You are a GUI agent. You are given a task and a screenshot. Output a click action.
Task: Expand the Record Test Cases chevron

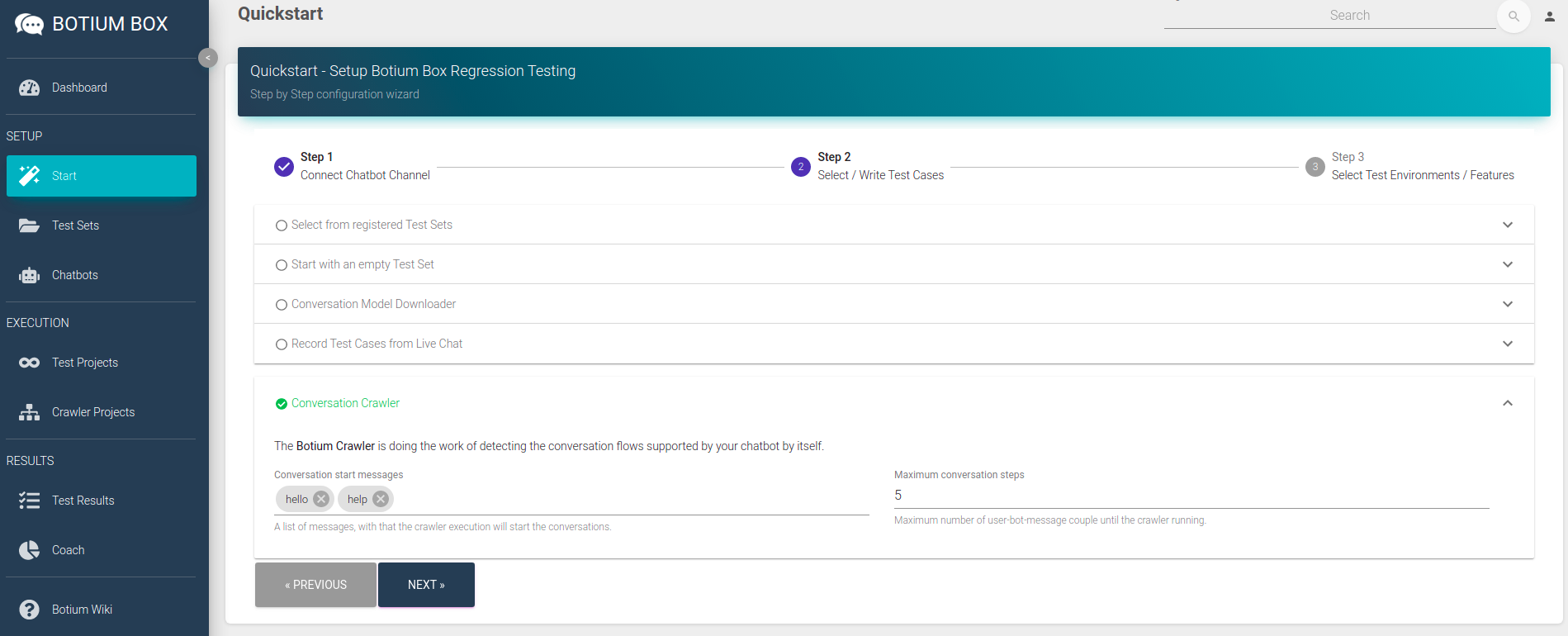pyautogui.click(x=1508, y=344)
